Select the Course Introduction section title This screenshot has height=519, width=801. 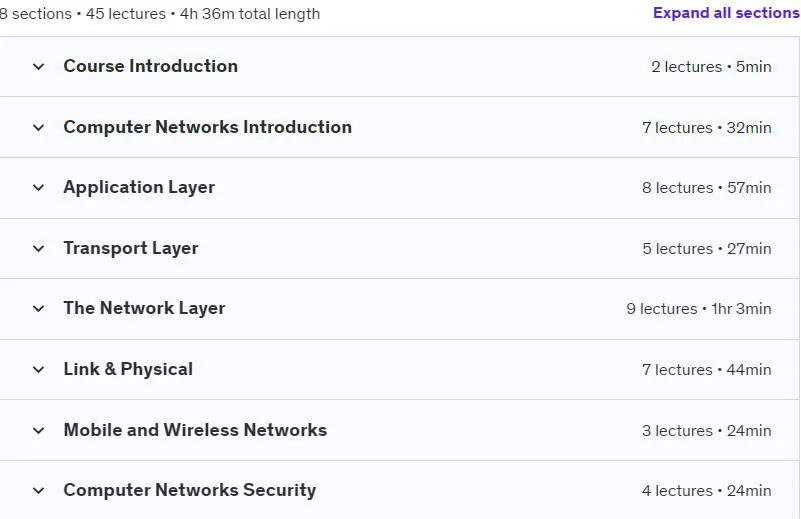point(151,66)
